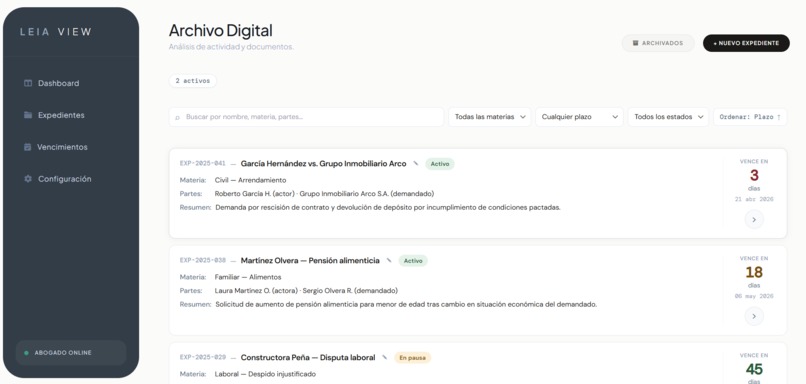Screen dimensions: 806x384
Task: Click due date 06 may 2026
Action: point(754,296)
